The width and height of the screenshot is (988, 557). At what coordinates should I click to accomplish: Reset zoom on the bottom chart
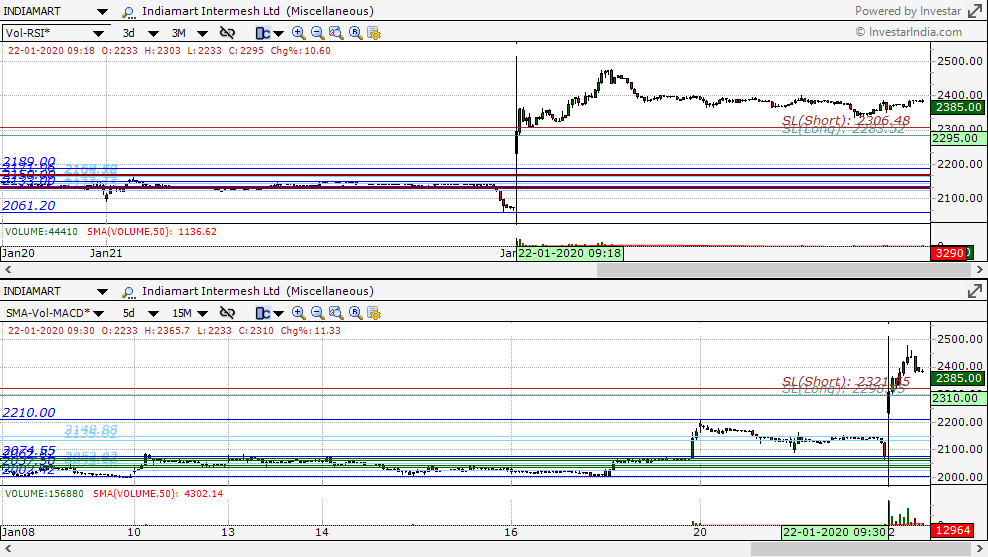click(355, 313)
